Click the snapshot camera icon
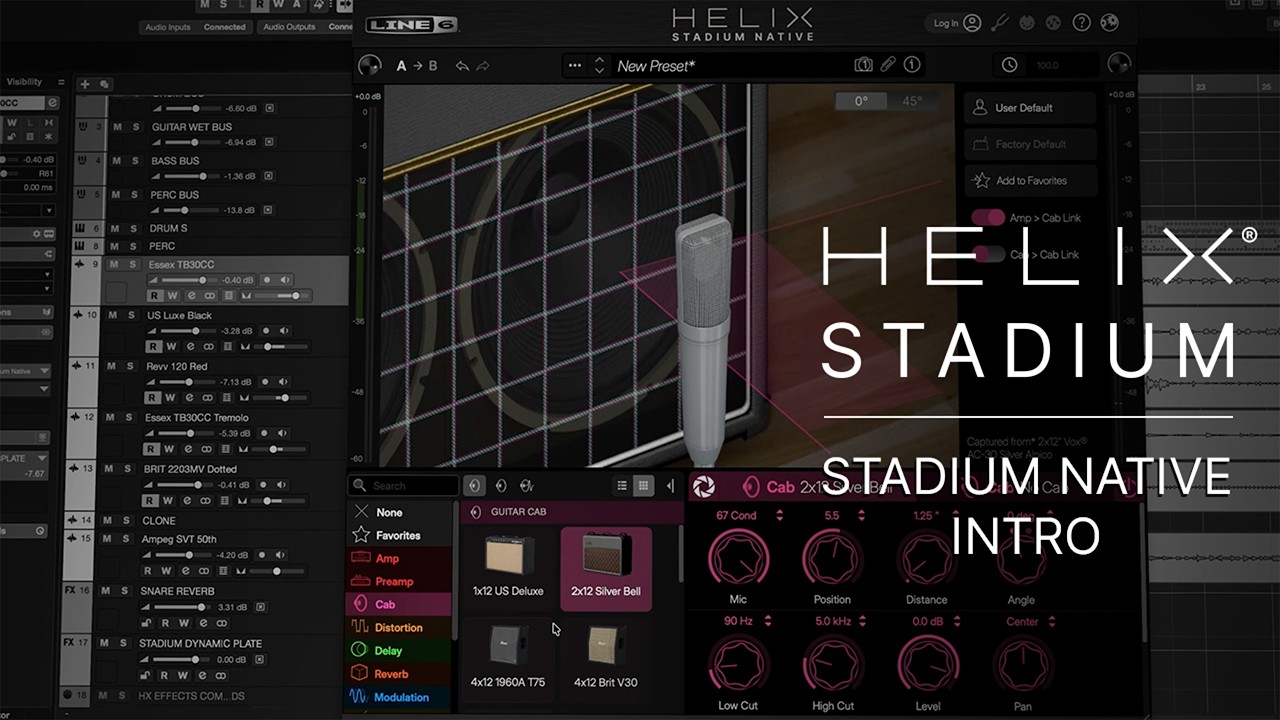Viewport: 1280px width, 720px height. click(863, 65)
